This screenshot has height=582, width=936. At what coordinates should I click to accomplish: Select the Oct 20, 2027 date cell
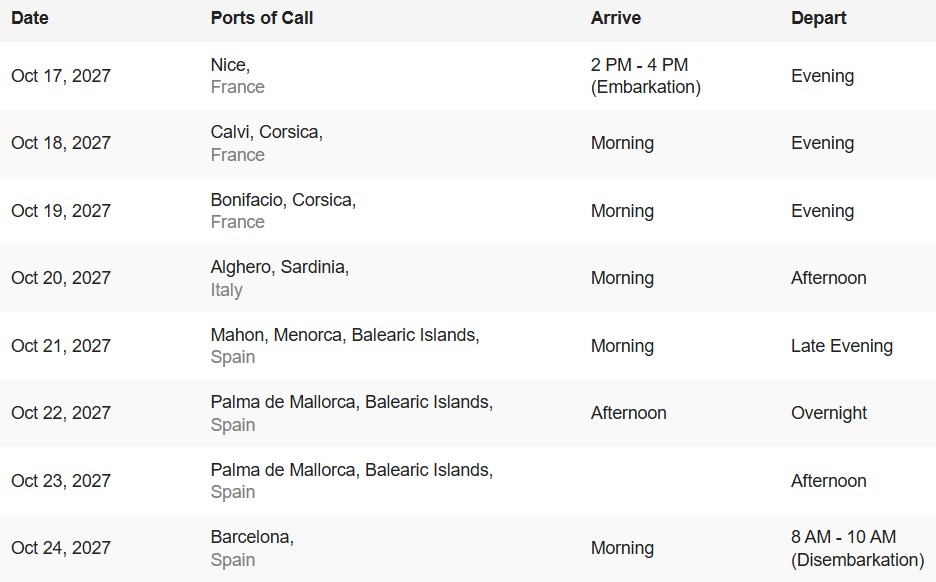tap(61, 278)
